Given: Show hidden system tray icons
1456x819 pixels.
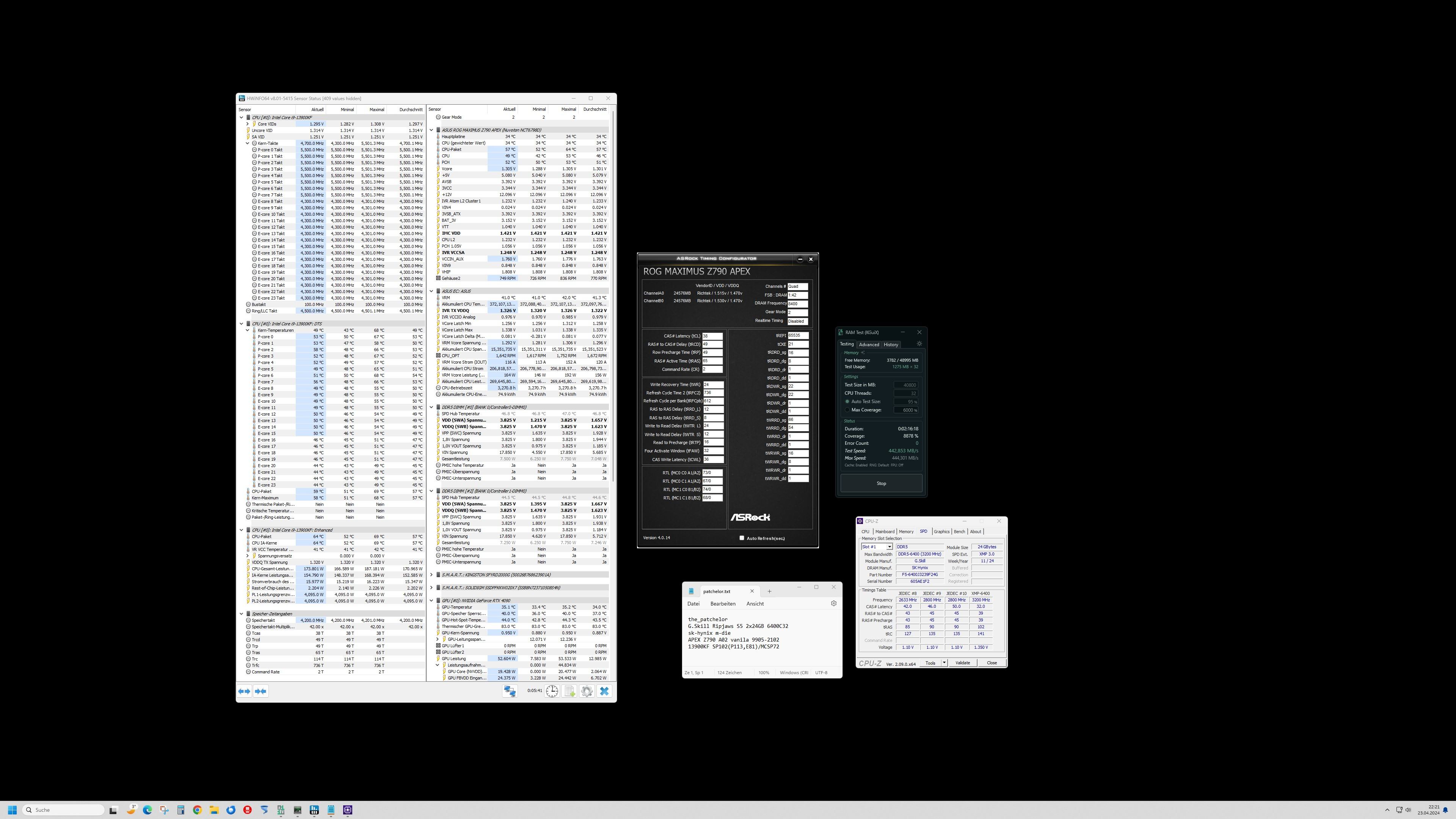Looking at the screenshot, I should click(1387, 810).
